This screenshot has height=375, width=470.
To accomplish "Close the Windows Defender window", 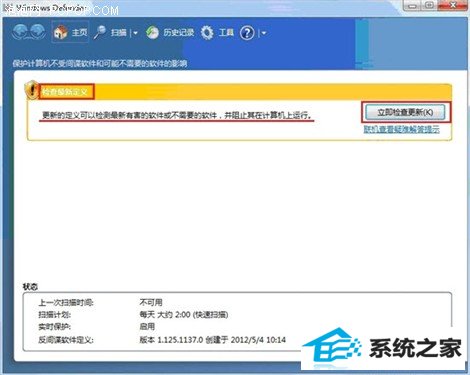I will click(453, 5).
